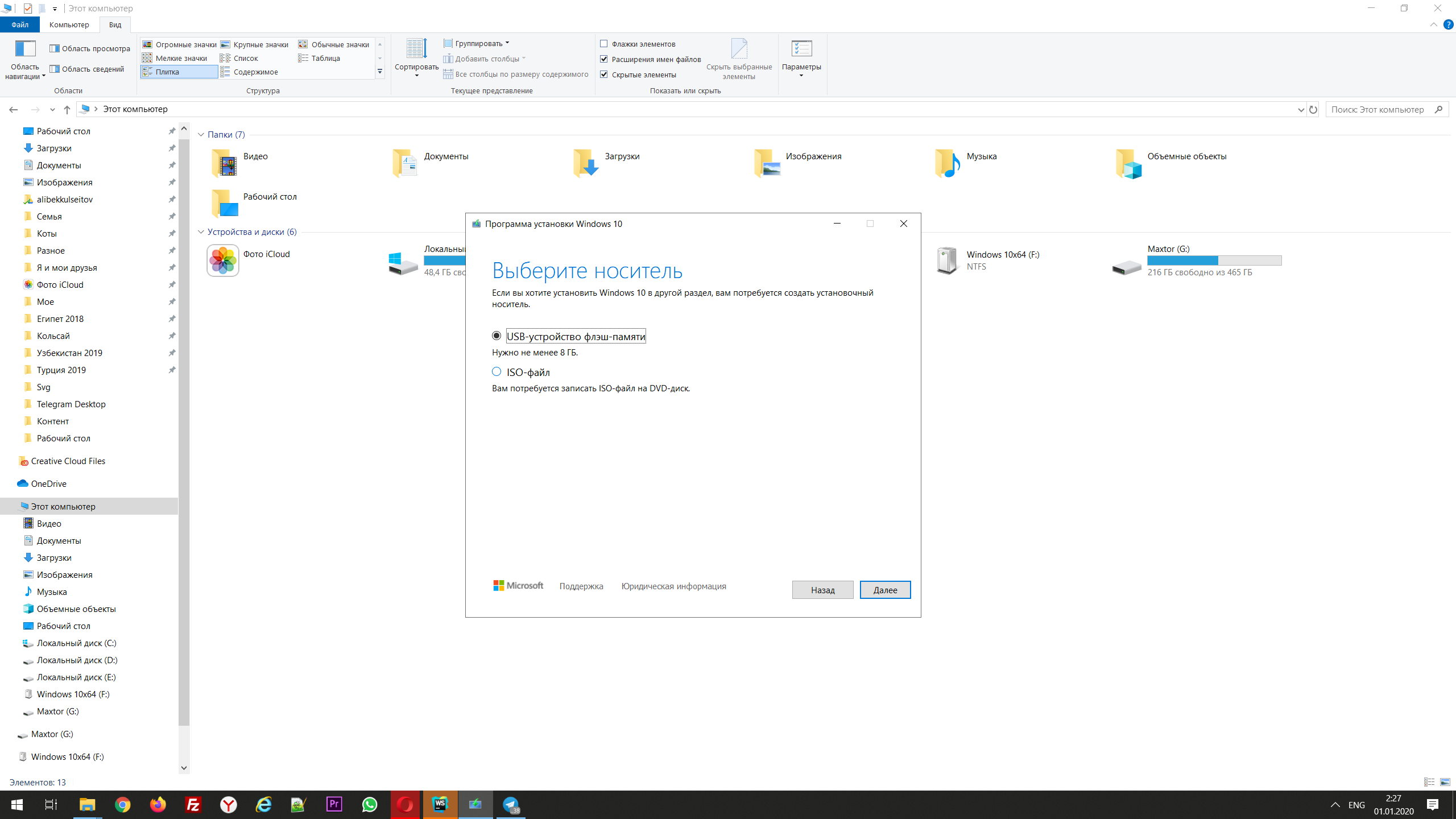
Task: Click the search field Поиск: Этот компьютер
Action: tap(1387, 109)
